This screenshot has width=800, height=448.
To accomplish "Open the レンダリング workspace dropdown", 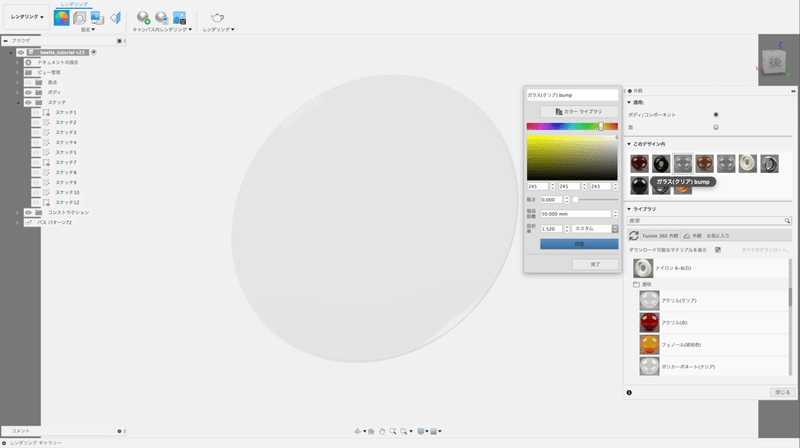I will point(27,17).
